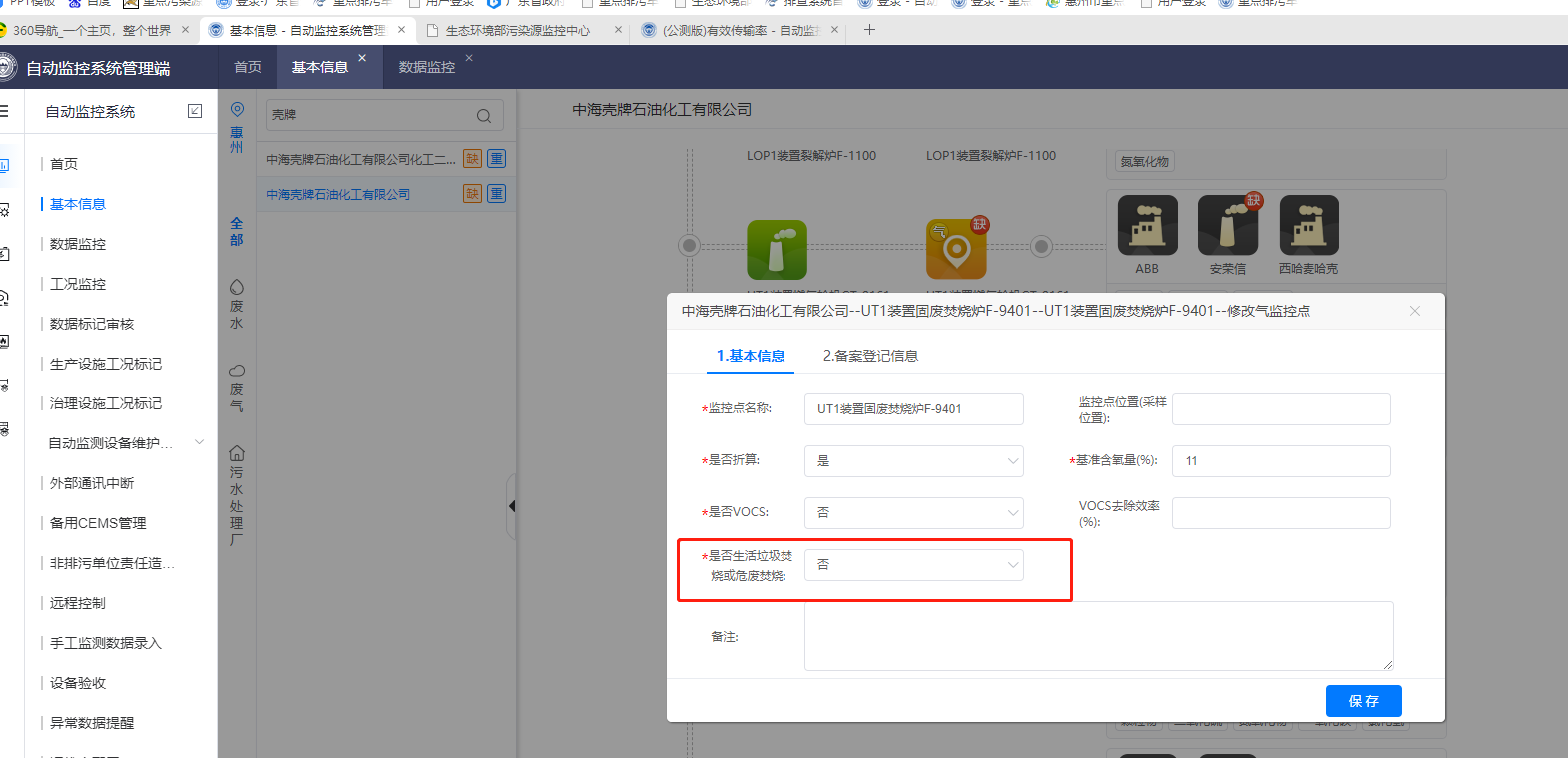Image resolution: width=1568 pixels, height=758 pixels.
Task: Switch to (公测版)有效传输率 browser tab
Action: pyautogui.click(x=741, y=31)
